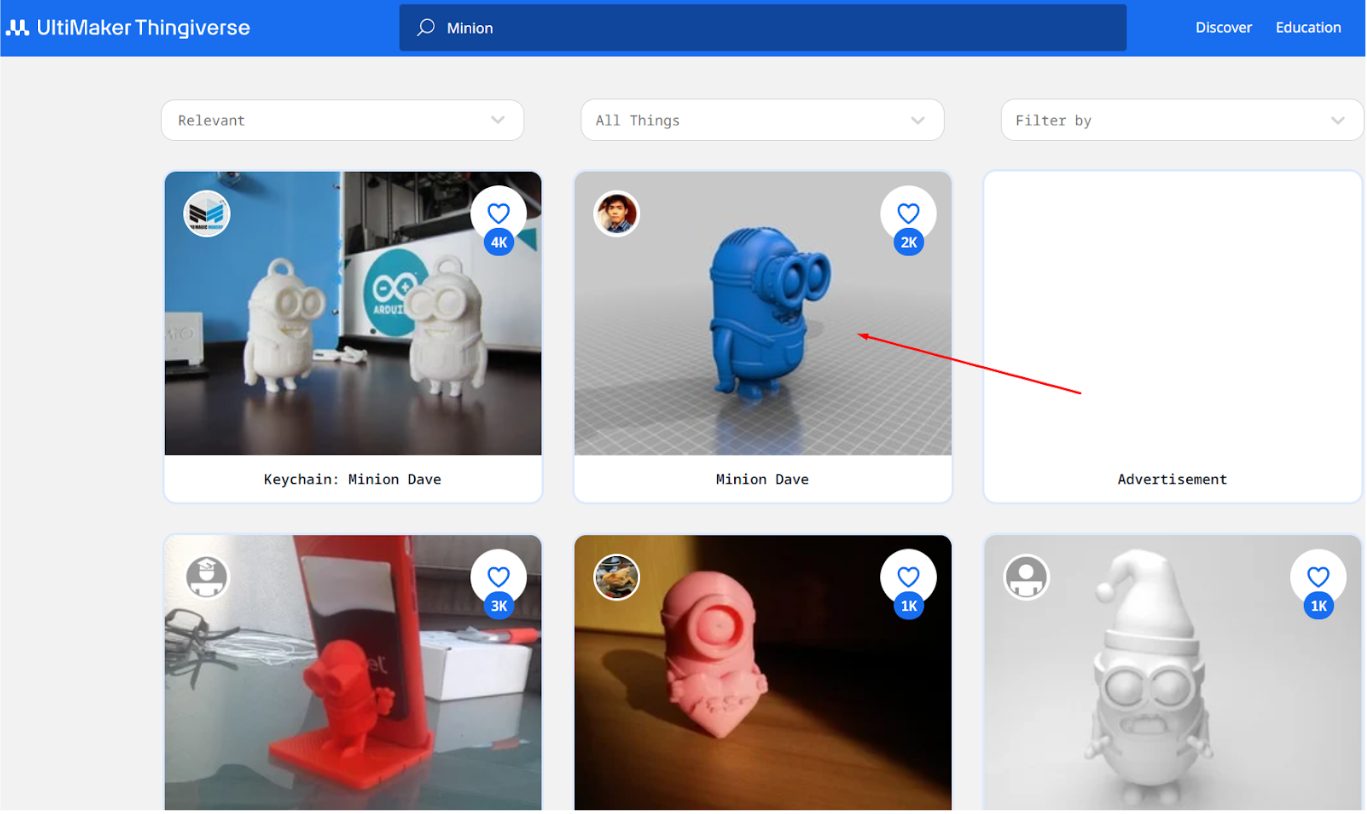The height and width of the screenshot is (814, 1367).
Task: Like the Keychain: Minion Dave model
Action: click(x=499, y=213)
